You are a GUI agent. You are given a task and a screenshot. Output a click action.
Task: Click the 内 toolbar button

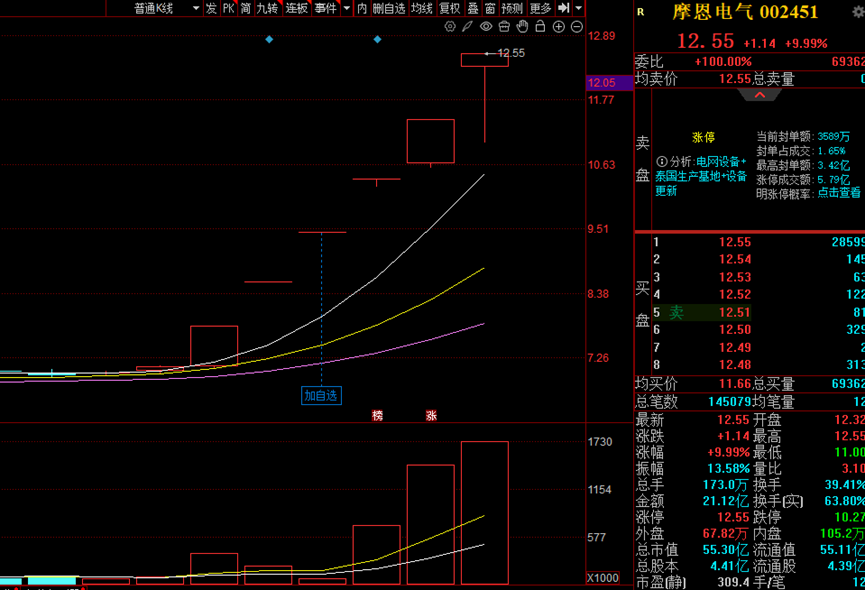tap(362, 8)
